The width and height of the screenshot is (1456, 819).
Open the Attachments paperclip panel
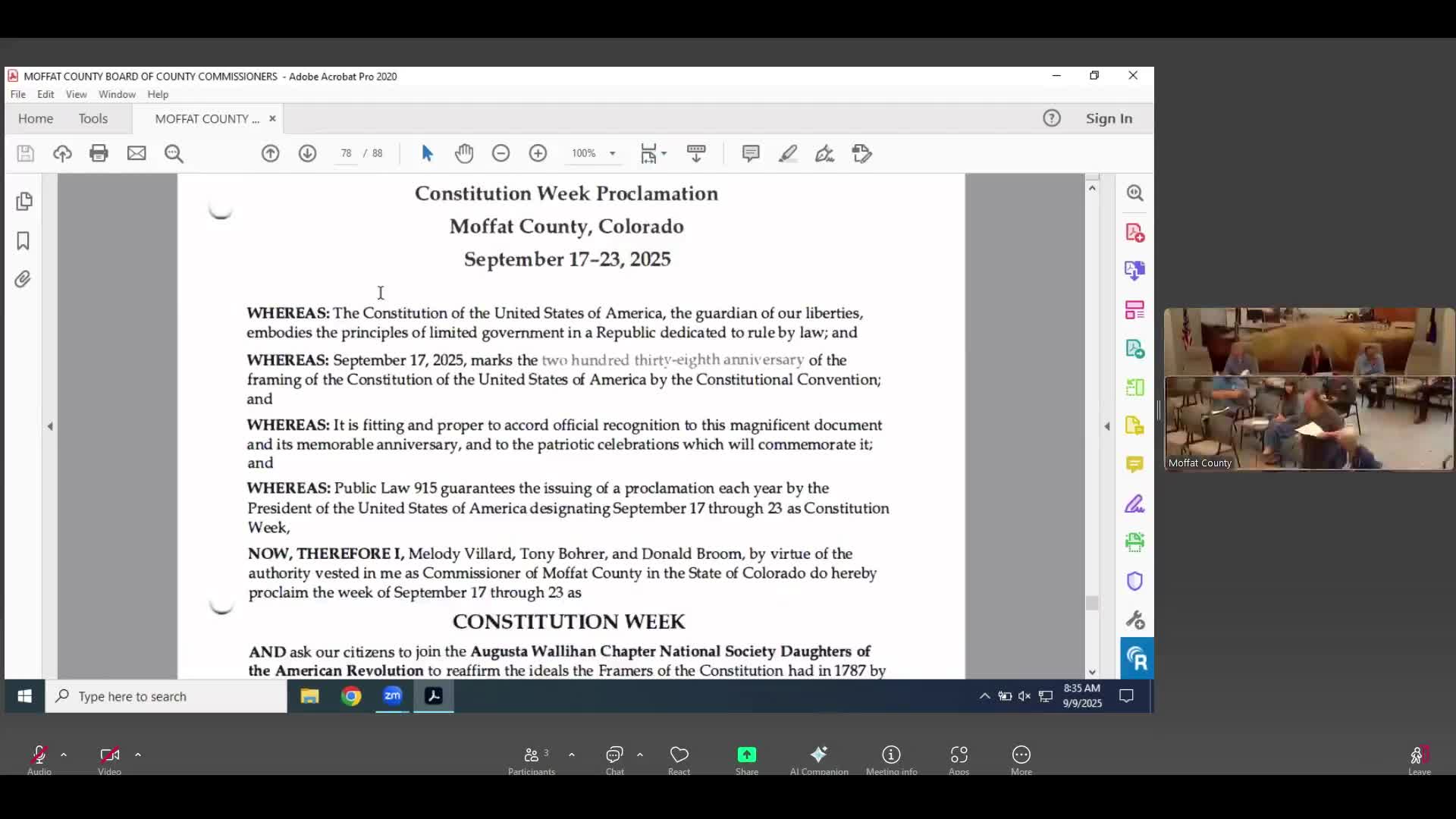23,279
